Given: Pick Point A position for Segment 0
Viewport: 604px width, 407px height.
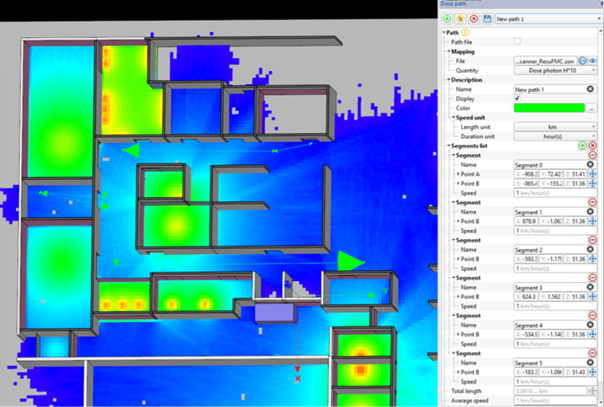Looking at the screenshot, I should (x=592, y=174).
